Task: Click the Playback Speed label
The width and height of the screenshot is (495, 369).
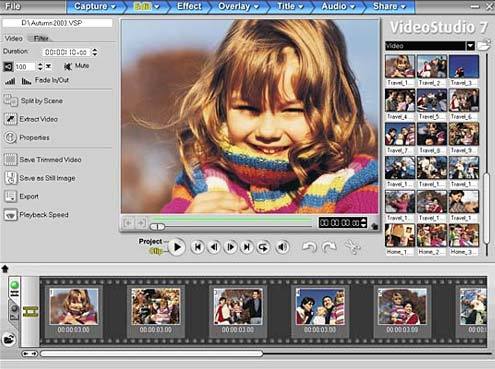Action: pos(44,215)
